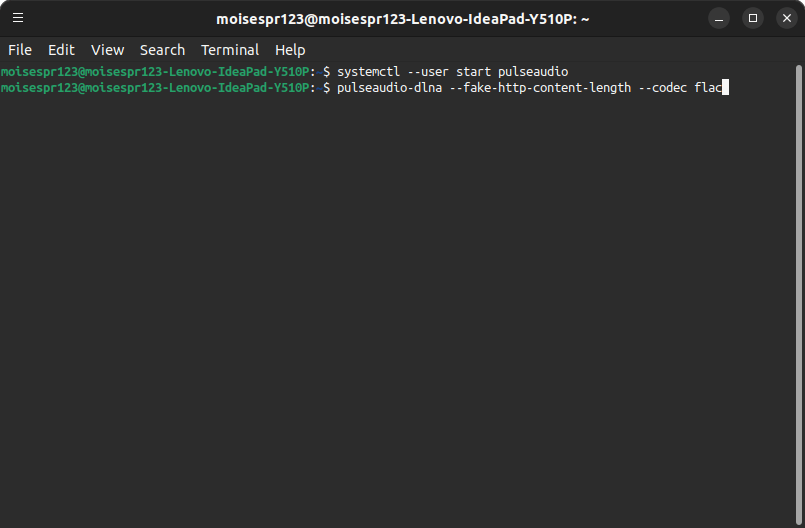Screen dimensions: 805x528
Task: Maximize the terminal window
Action: [x=753, y=18]
